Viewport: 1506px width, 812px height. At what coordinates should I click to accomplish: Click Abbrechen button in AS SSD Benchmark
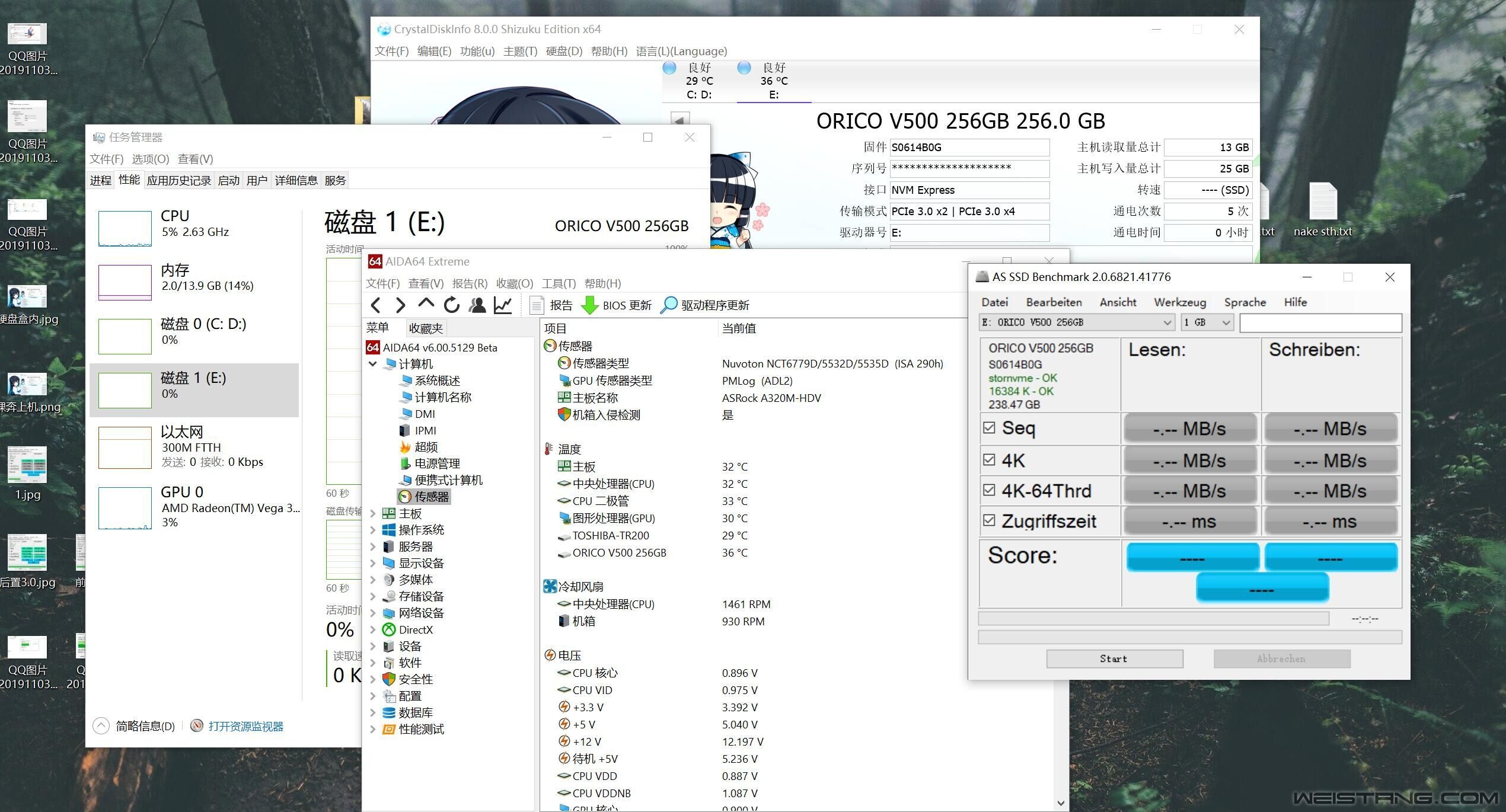(1282, 659)
